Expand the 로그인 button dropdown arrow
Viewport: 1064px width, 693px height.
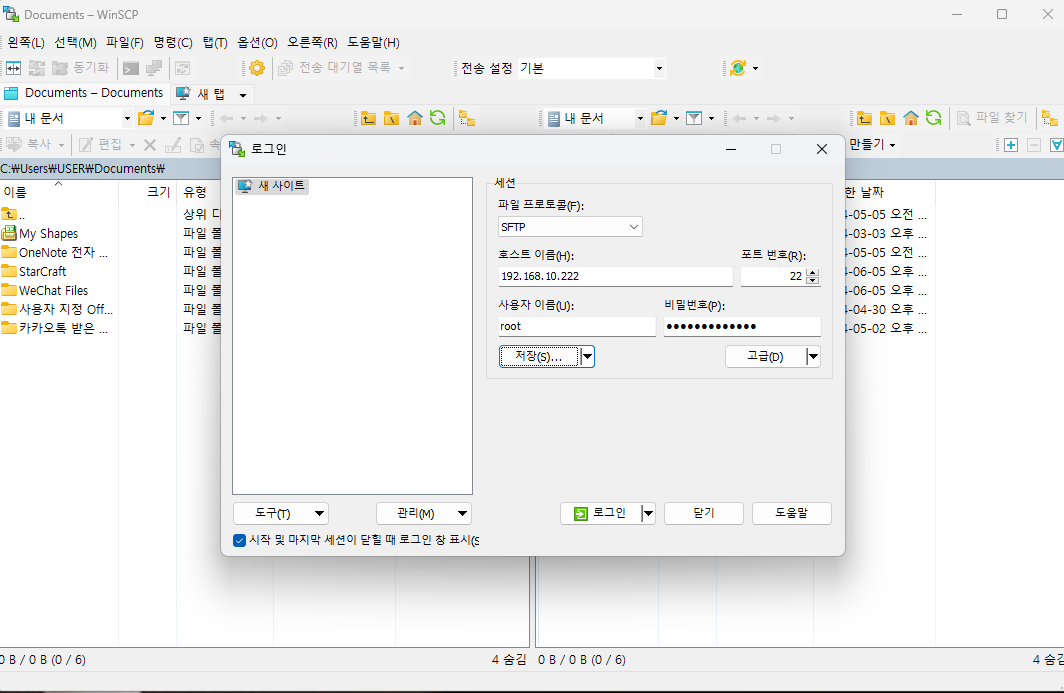(649, 513)
